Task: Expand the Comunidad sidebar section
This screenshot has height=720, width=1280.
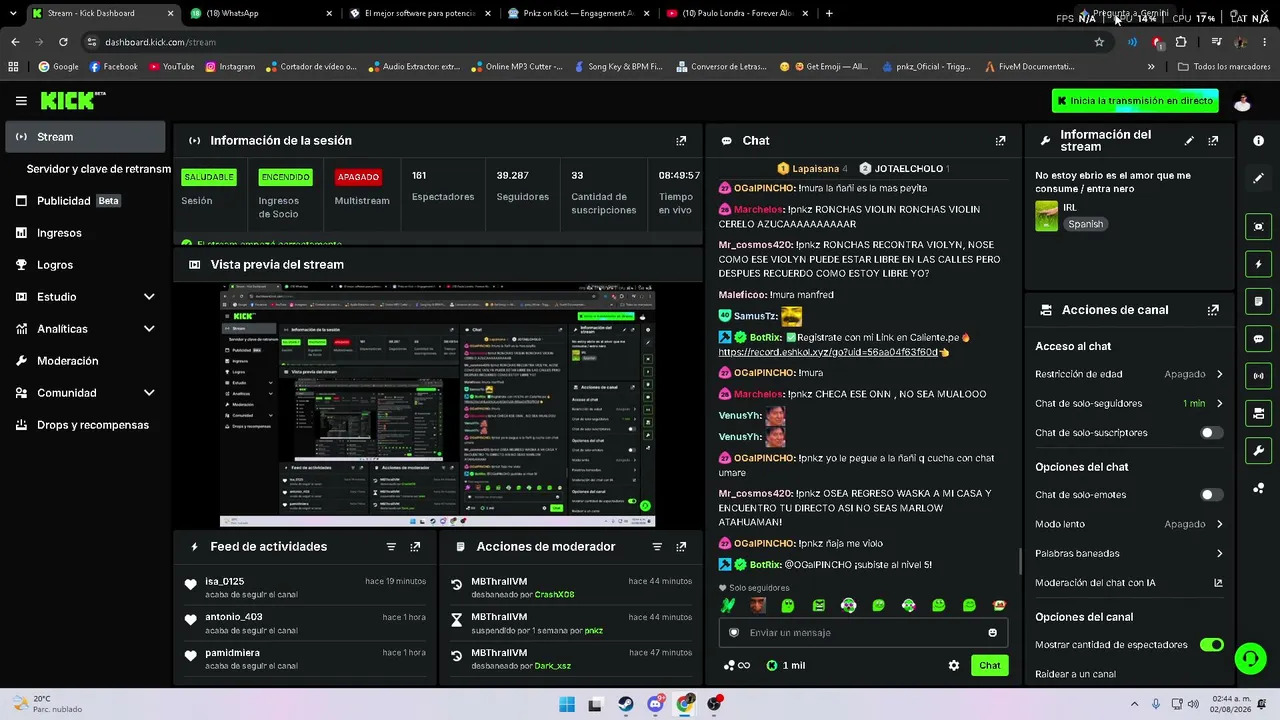Action: pos(85,393)
